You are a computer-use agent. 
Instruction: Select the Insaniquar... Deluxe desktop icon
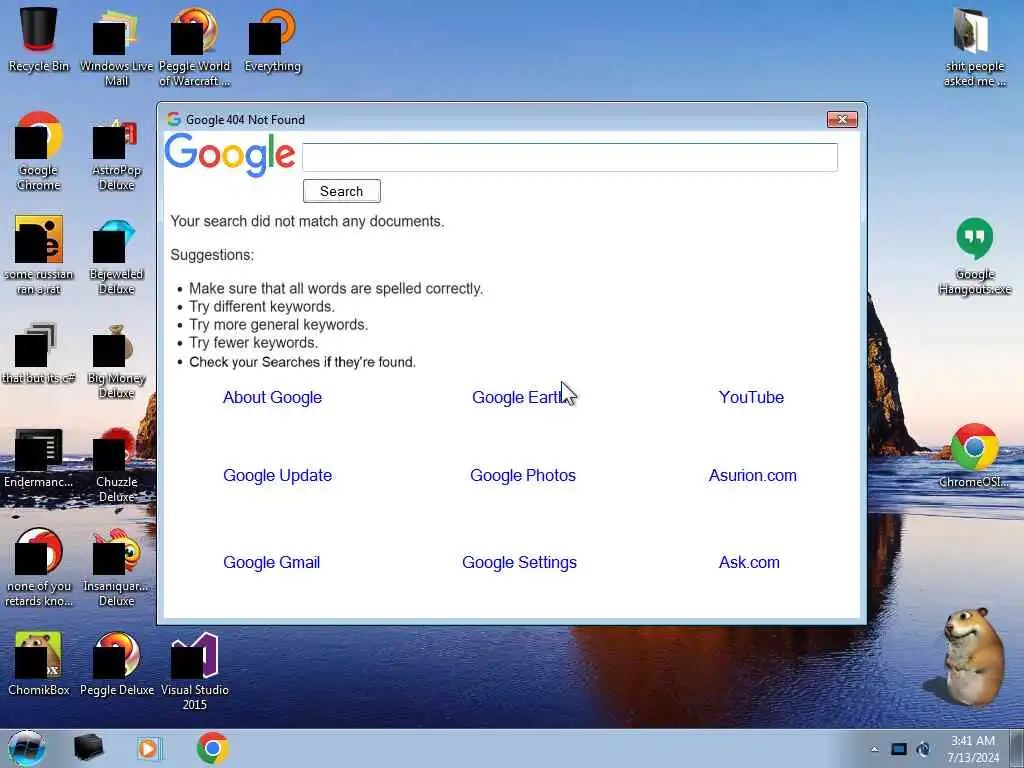click(116, 568)
